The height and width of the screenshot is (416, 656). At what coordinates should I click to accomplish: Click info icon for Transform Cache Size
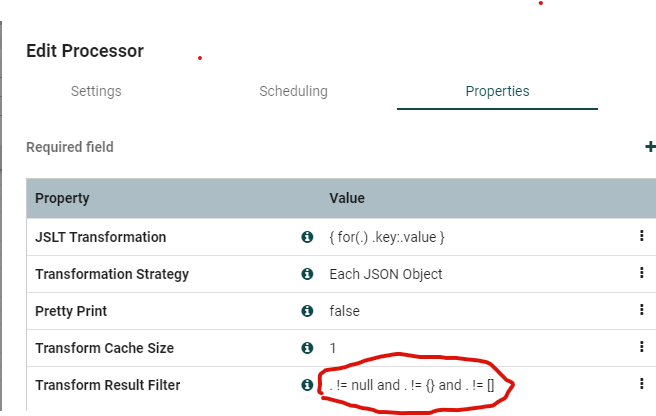pyautogui.click(x=307, y=348)
